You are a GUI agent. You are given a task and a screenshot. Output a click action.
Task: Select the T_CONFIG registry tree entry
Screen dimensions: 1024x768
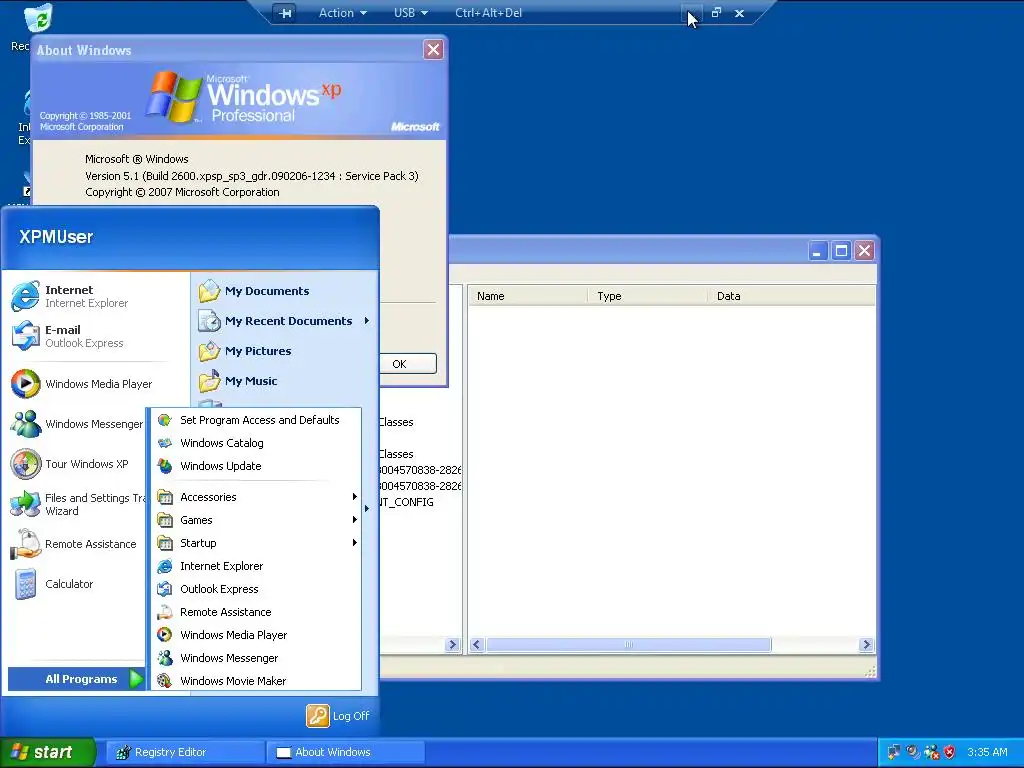(407, 502)
